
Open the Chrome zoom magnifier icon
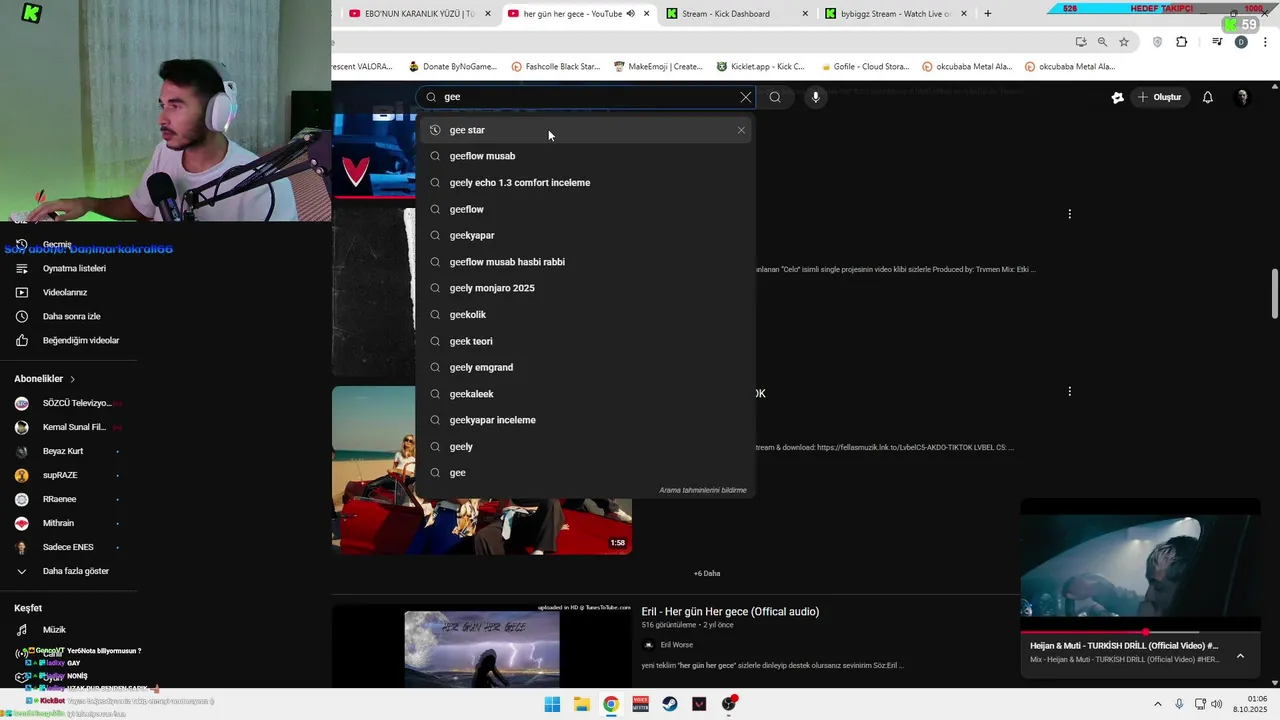click(1102, 42)
